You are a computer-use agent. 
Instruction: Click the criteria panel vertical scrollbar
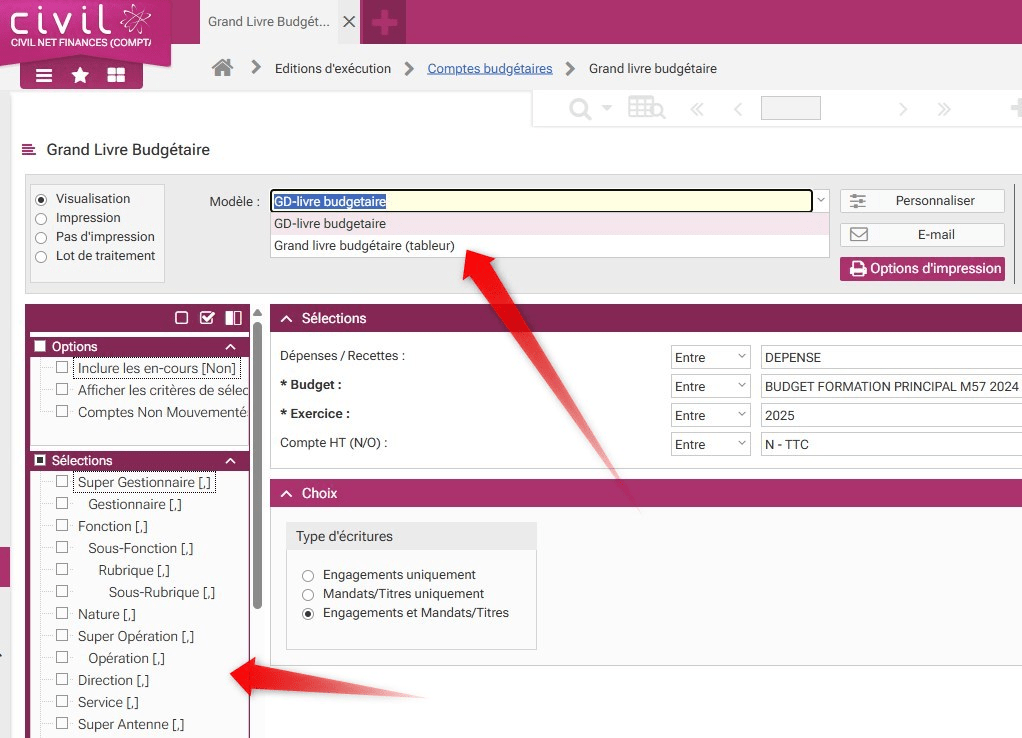click(x=257, y=460)
